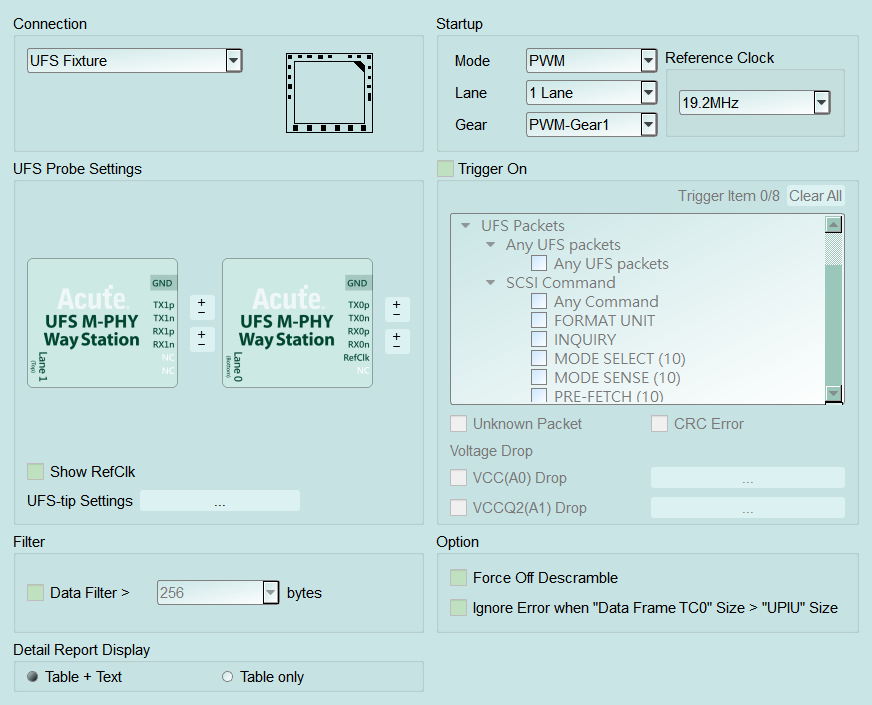Check the VCCQ2(A1) Drop checkbox
This screenshot has width=872, height=705.
459,508
